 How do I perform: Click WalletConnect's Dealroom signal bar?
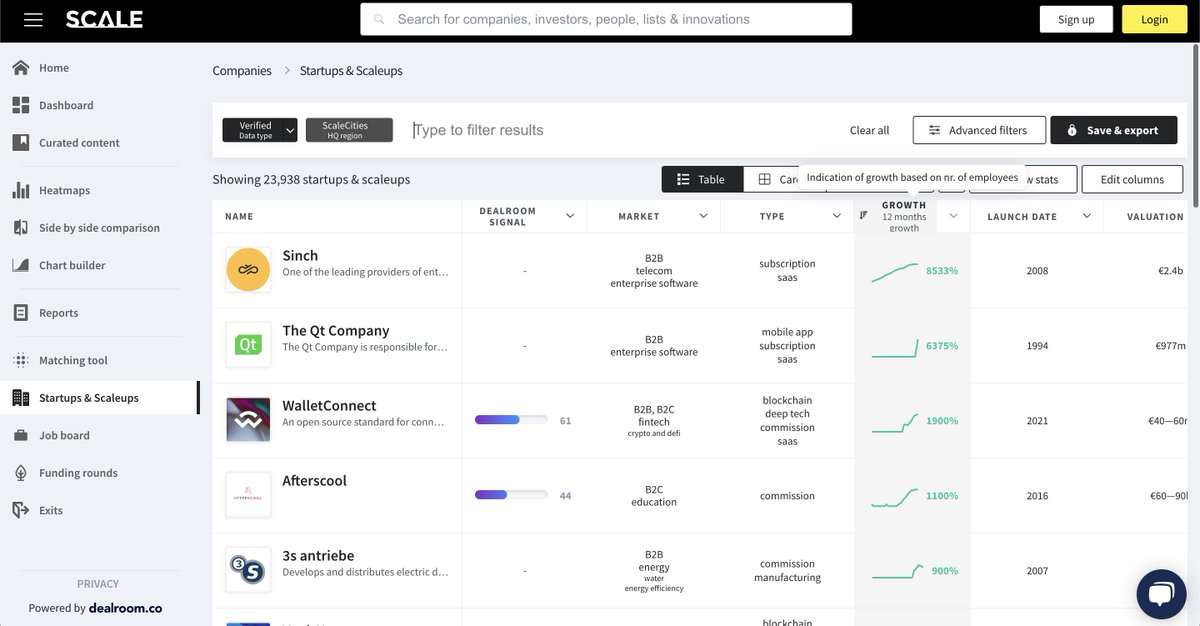[511, 421]
